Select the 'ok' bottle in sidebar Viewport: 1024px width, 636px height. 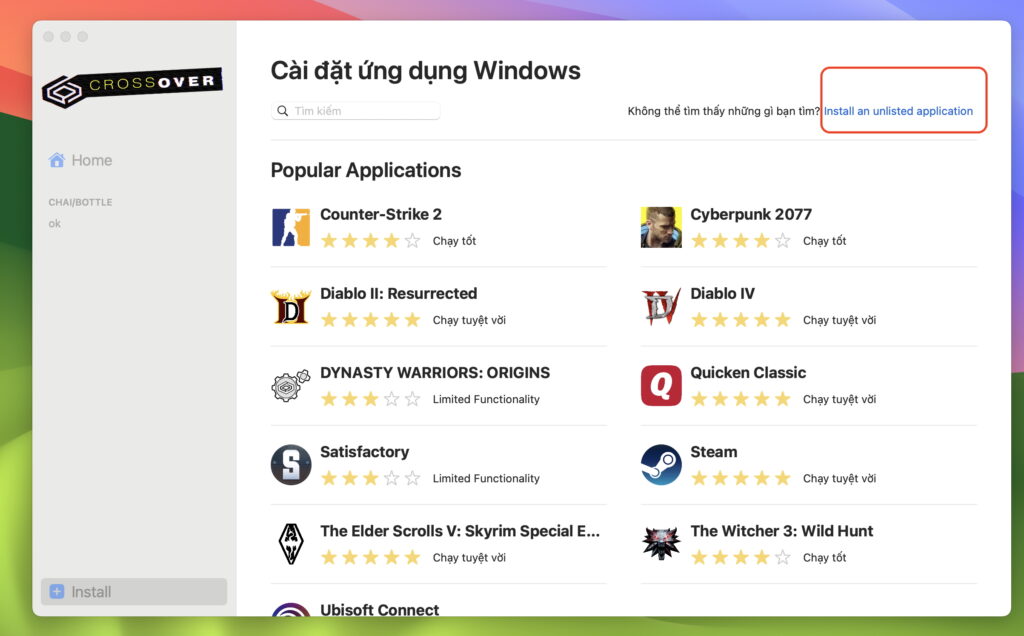pos(55,224)
